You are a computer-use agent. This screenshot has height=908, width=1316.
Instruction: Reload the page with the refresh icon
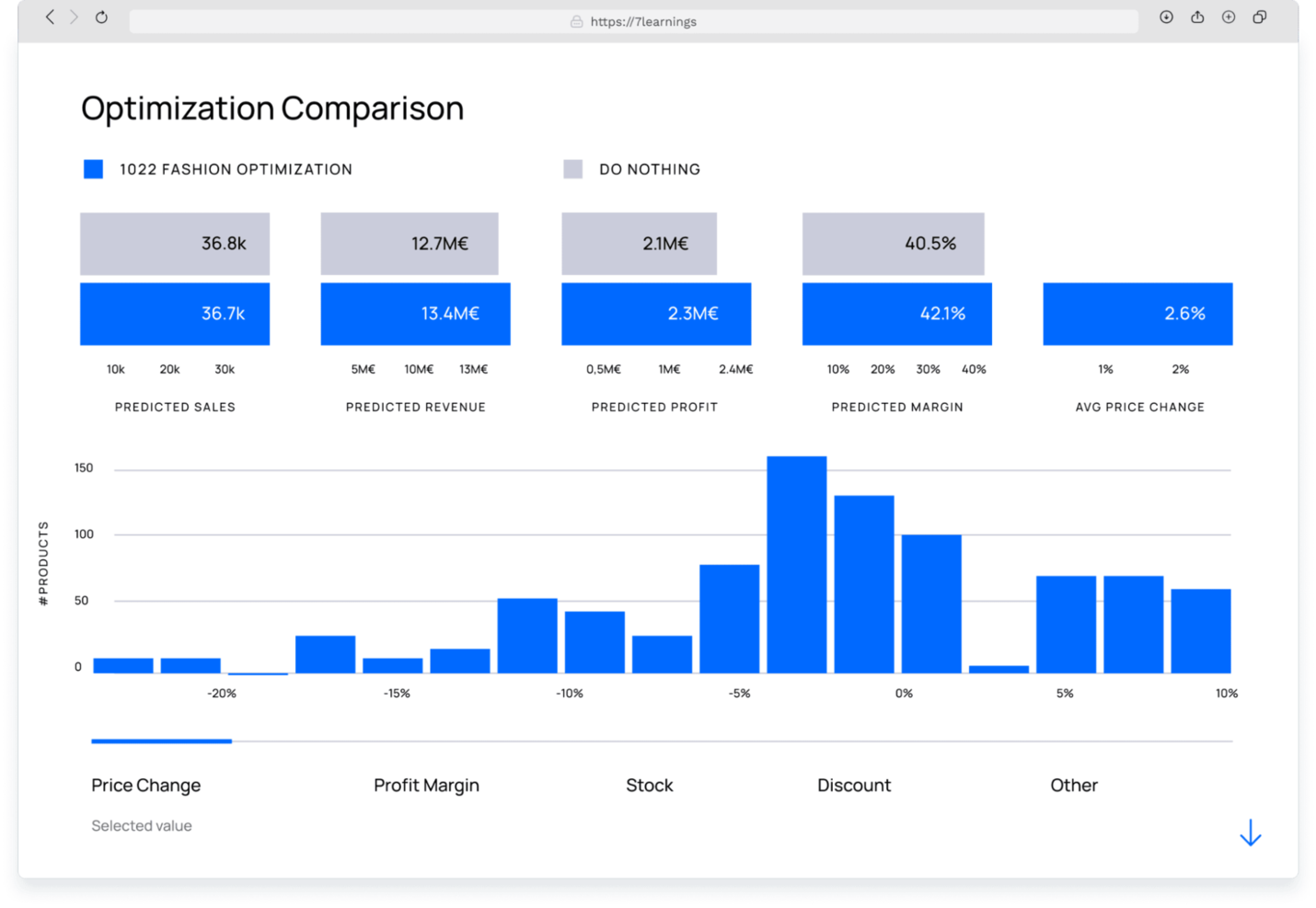(101, 17)
